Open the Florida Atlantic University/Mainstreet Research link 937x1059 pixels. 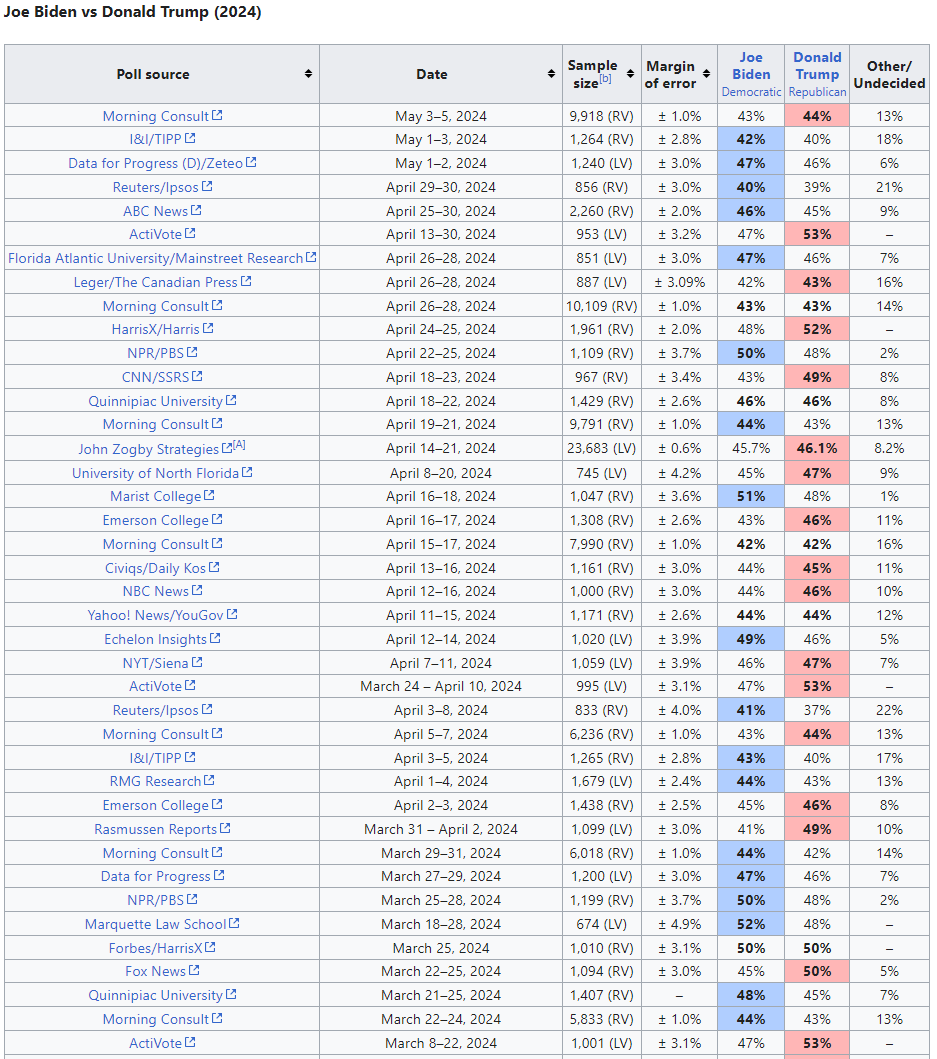[x=155, y=258]
